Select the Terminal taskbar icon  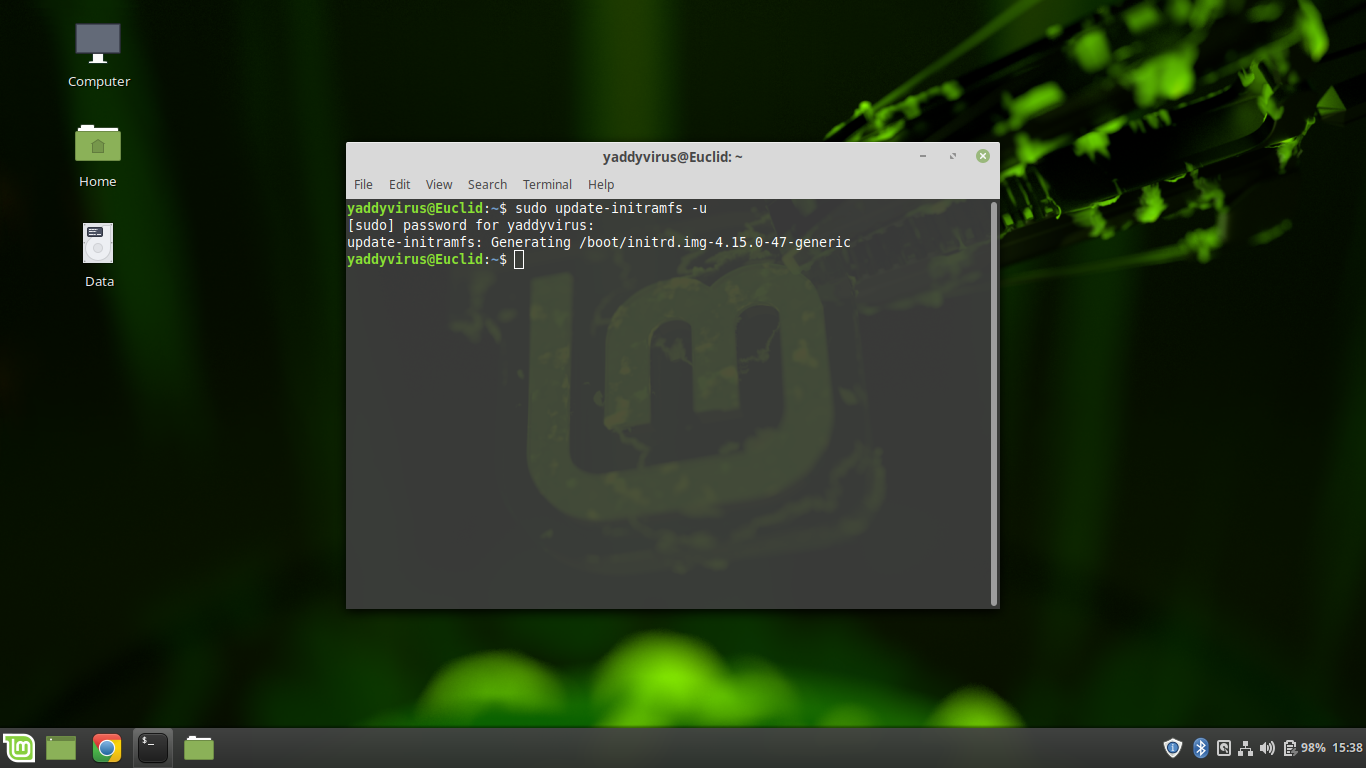pyautogui.click(x=152, y=748)
